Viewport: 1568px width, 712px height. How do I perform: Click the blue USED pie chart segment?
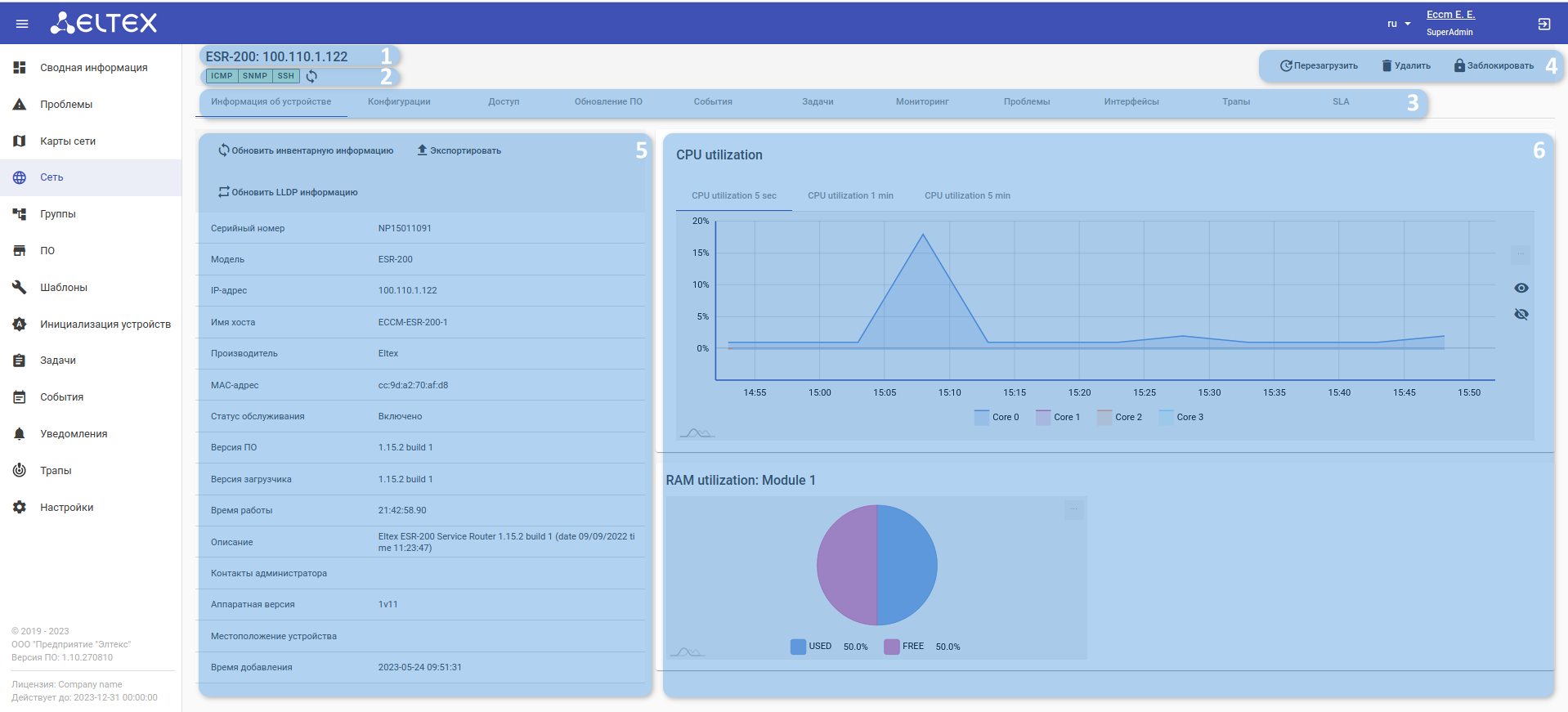(907, 565)
